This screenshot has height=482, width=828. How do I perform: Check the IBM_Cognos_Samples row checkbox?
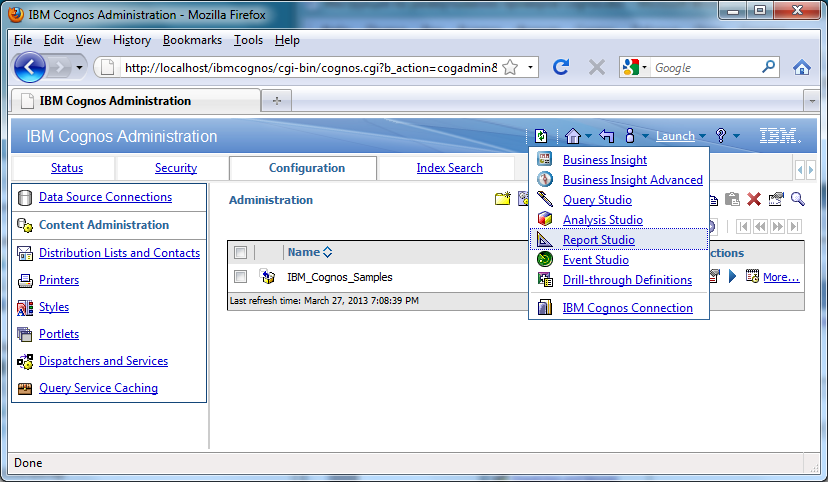point(240,276)
